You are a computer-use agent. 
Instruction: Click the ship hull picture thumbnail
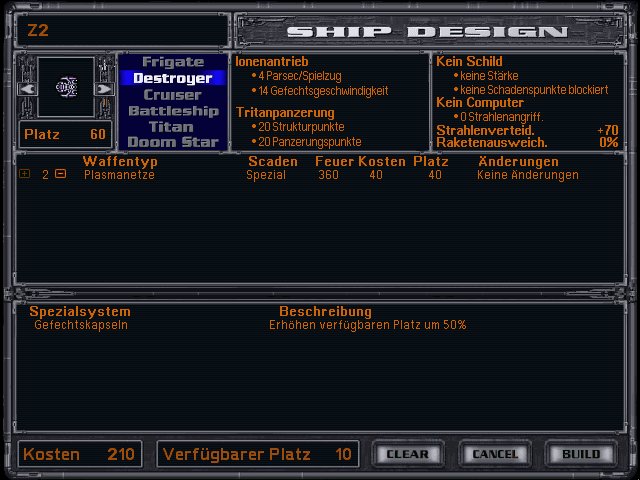coord(65,88)
